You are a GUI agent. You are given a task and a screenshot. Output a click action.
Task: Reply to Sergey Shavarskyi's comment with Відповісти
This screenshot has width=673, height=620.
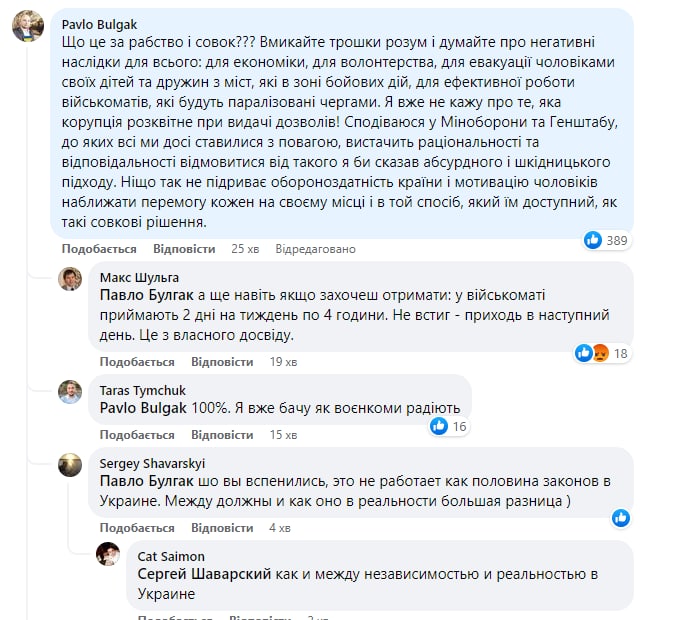[x=221, y=526]
